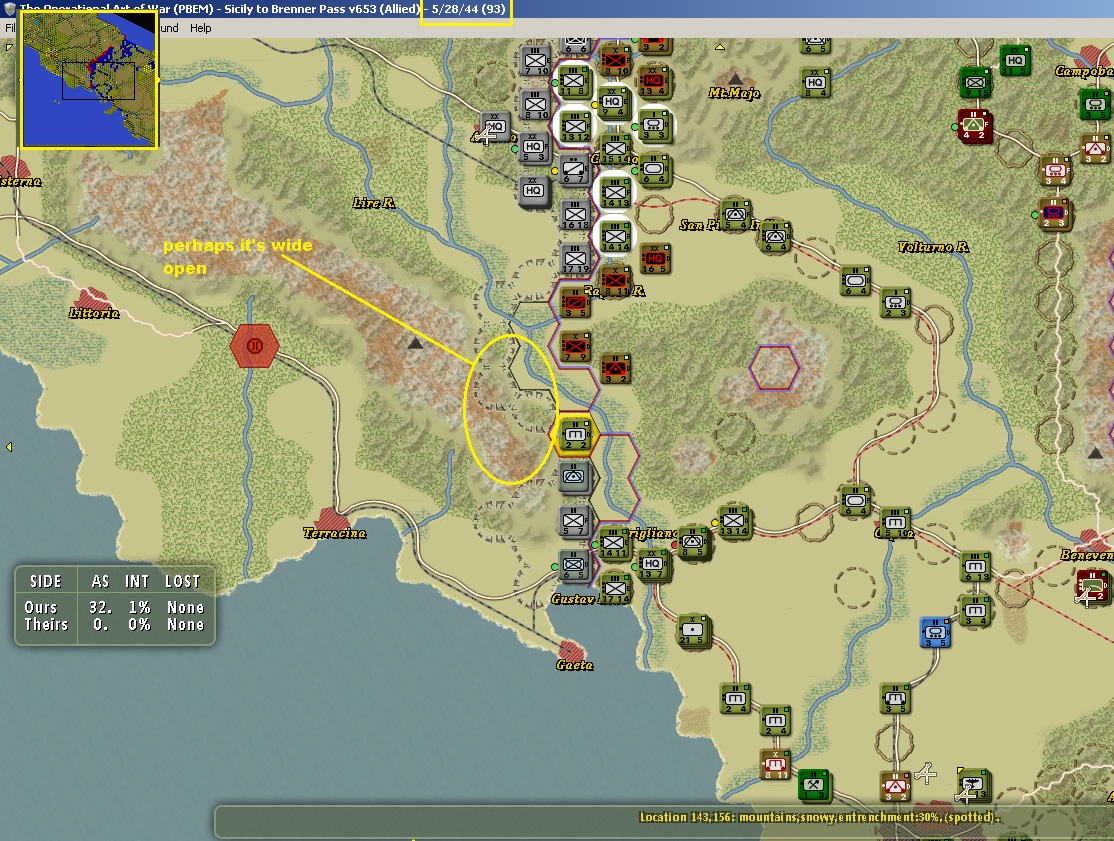Select grey infantry regiment 7-10
The image size is (1114, 841).
coord(536,61)
